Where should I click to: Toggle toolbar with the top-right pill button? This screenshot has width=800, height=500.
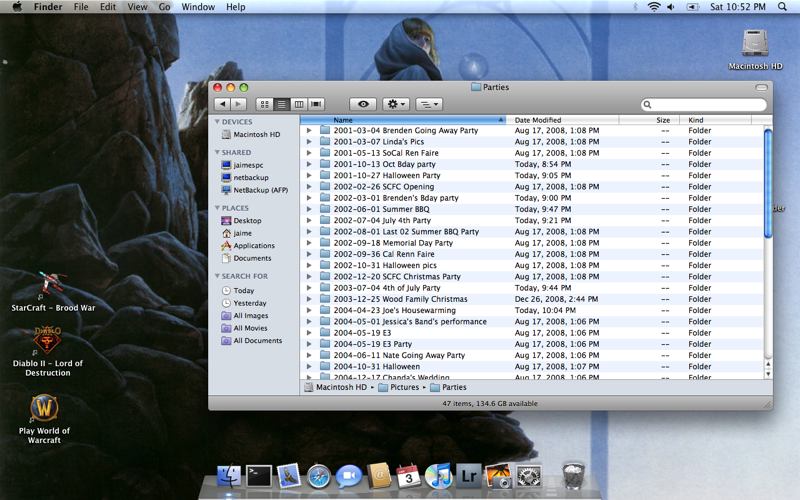[761, 88]
